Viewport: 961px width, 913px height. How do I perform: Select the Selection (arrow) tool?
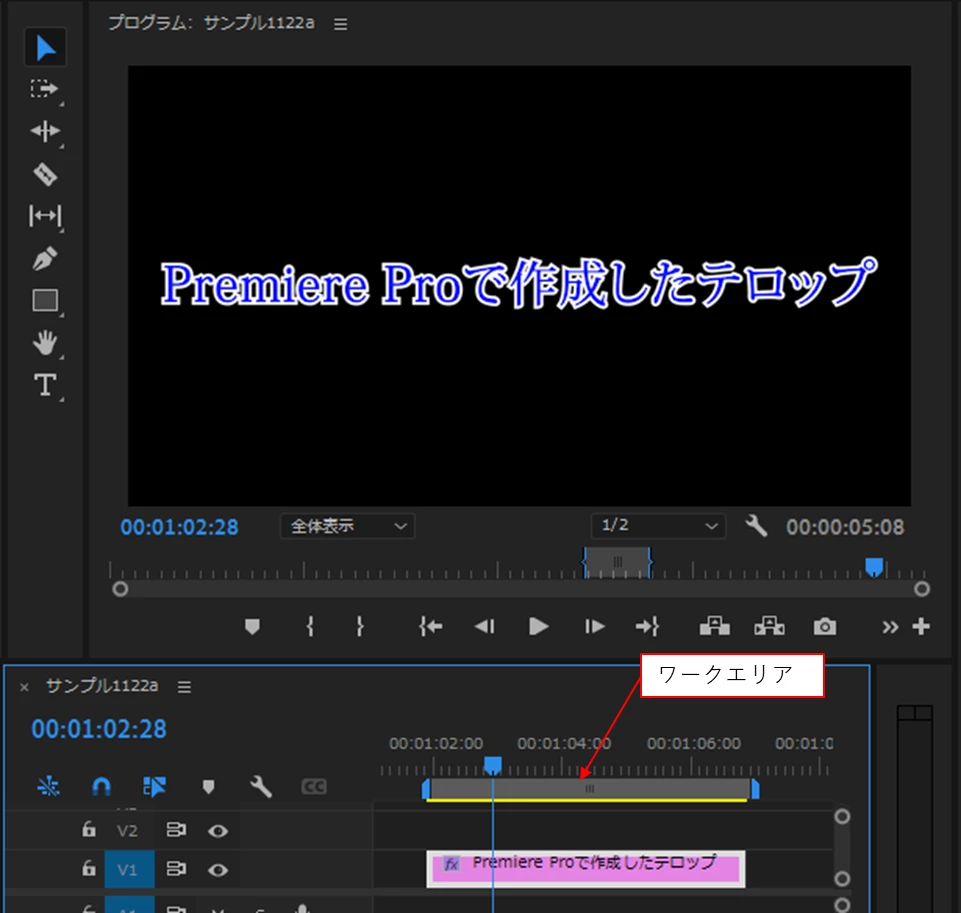pyautogui.click(x=45, y=47)
